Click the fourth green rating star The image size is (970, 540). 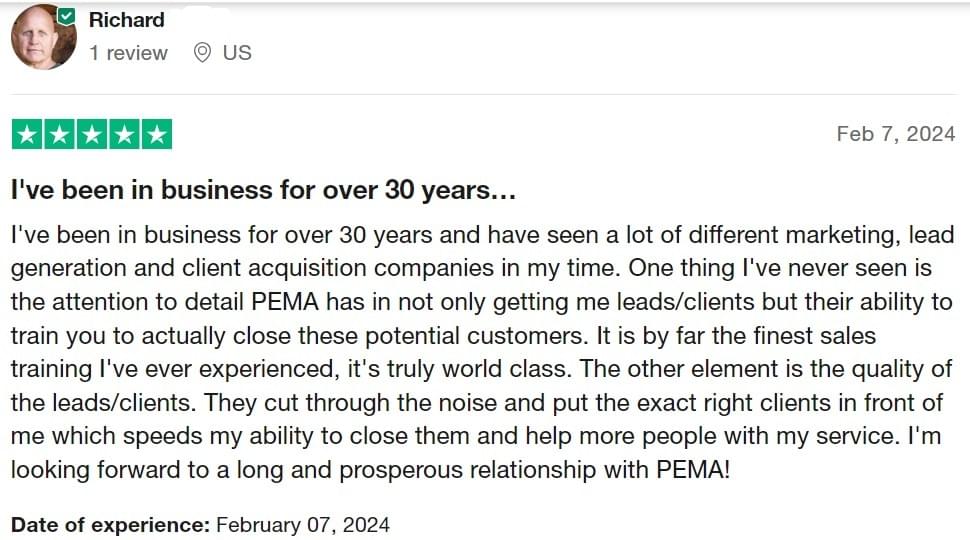click(x=124, y=134)
